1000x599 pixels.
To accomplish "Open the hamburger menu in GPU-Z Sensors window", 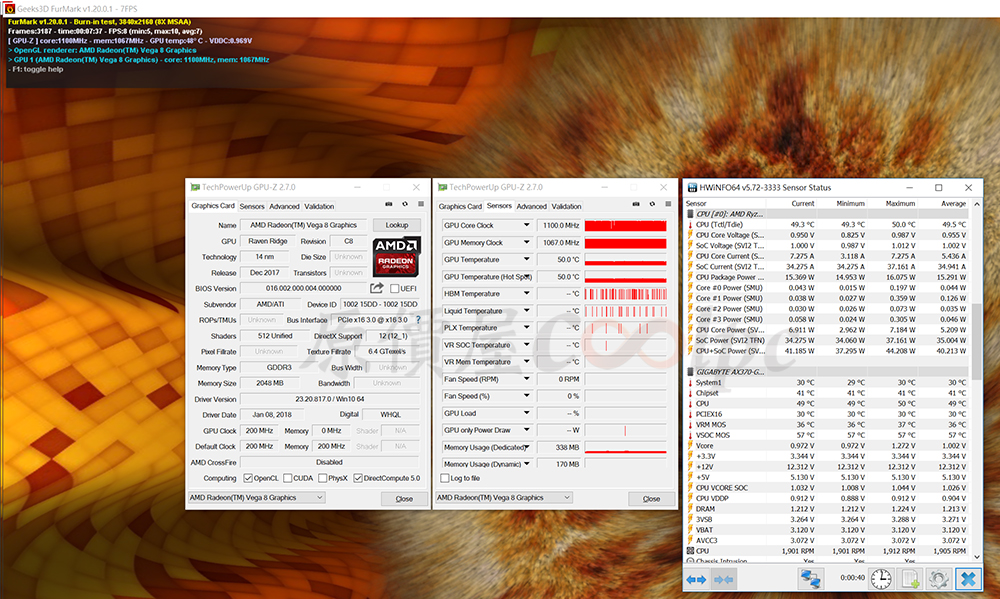I will [x=668, y=204].
